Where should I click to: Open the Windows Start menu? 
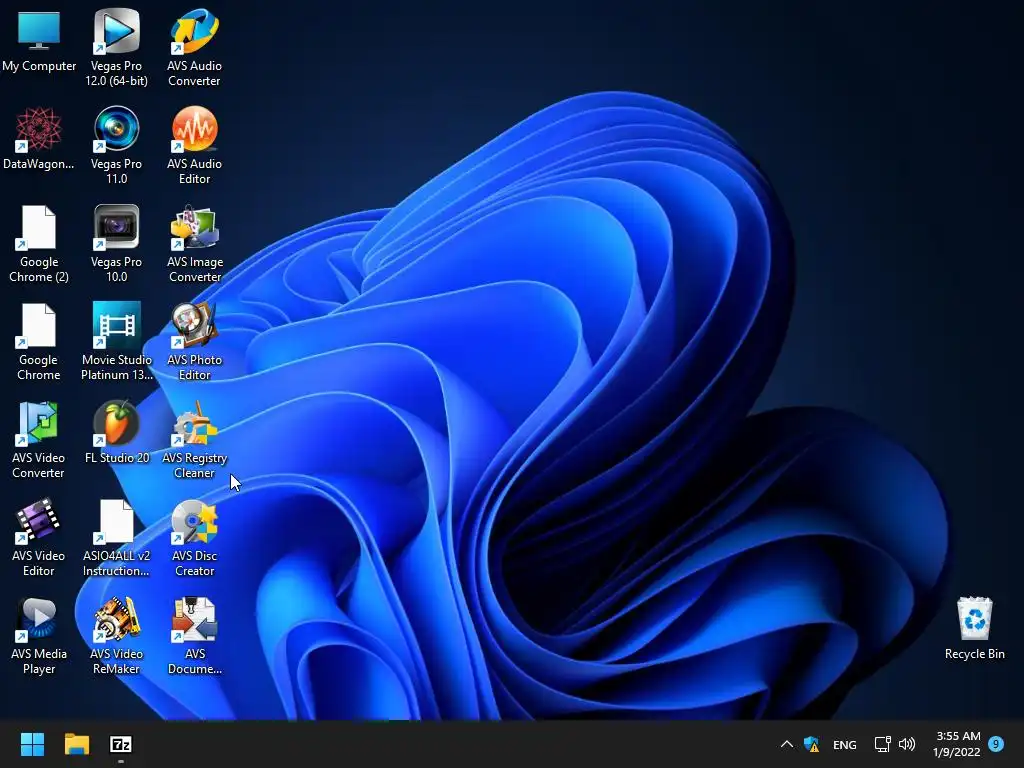click(32, 744)
